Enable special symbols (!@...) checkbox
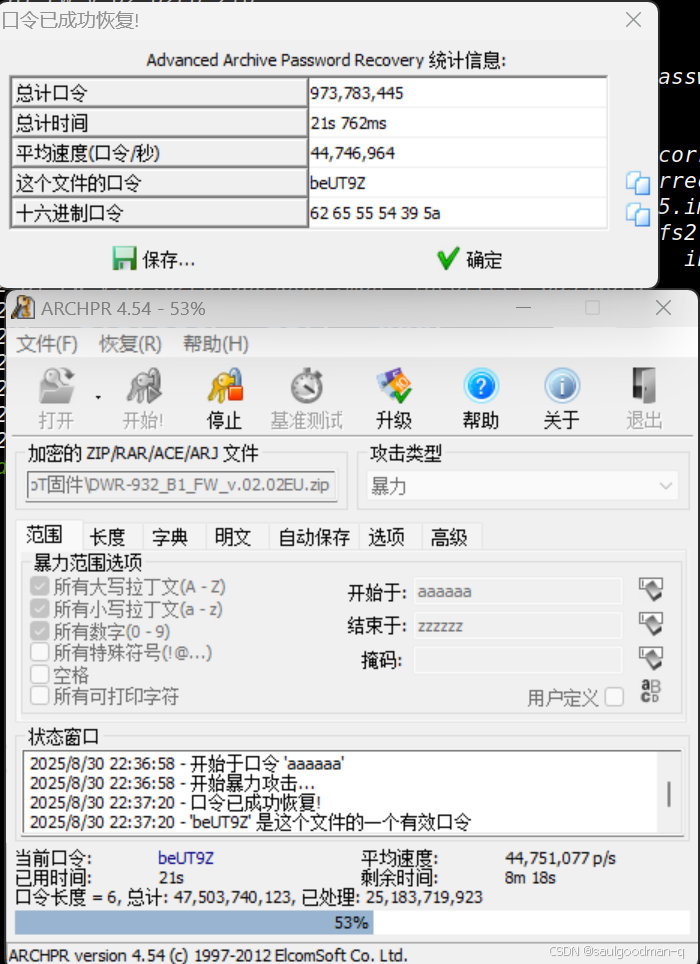 (x=40, y=652)
